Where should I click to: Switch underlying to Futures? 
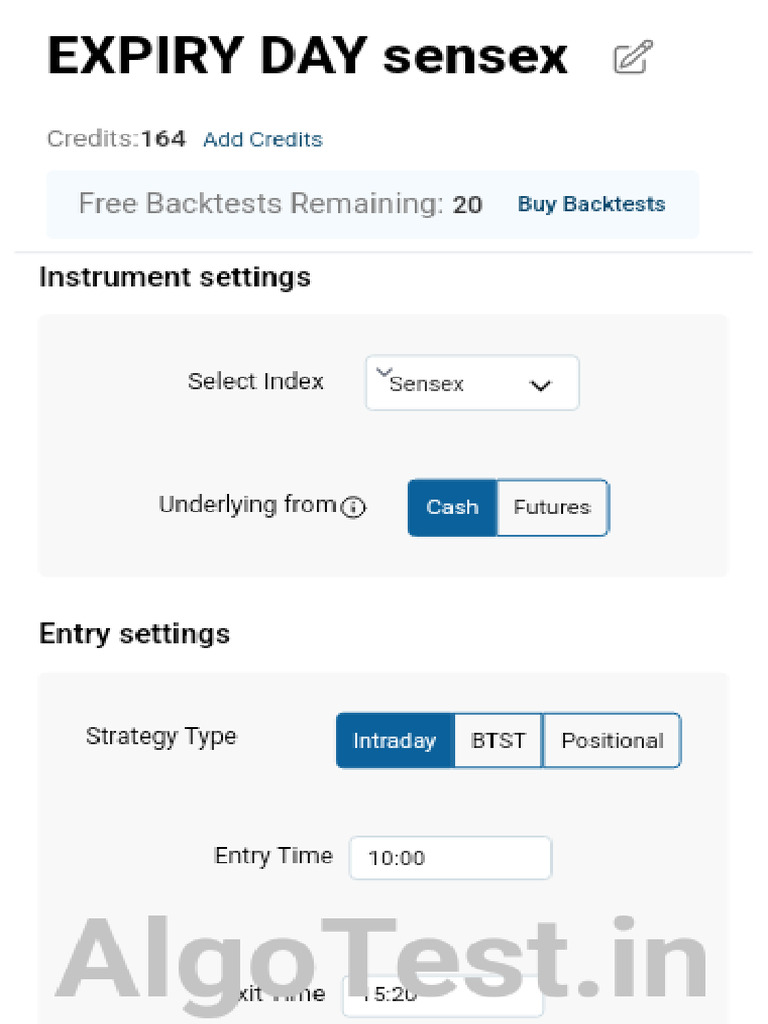coord(552,508)
